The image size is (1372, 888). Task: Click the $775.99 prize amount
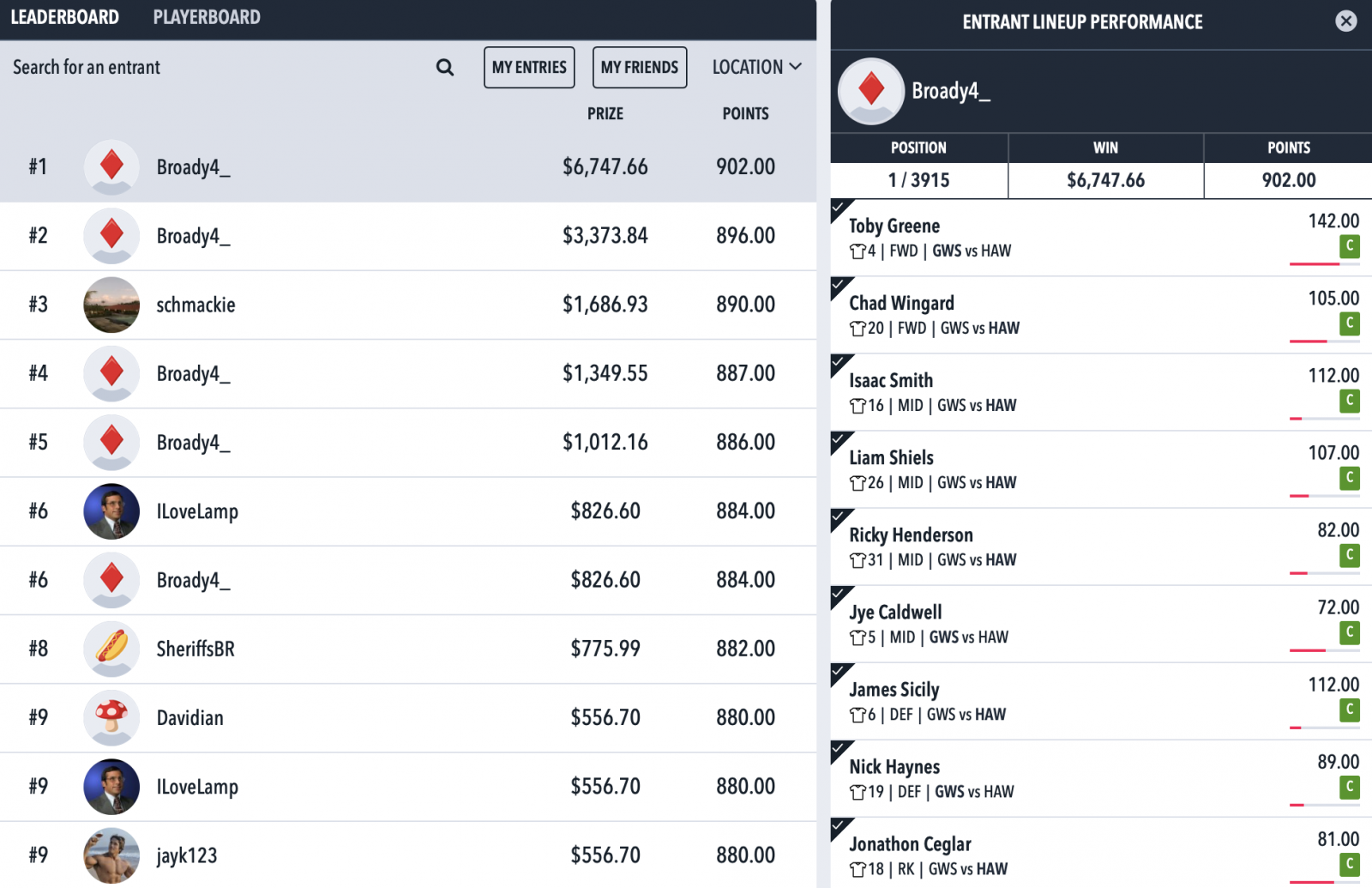point(605,649)
